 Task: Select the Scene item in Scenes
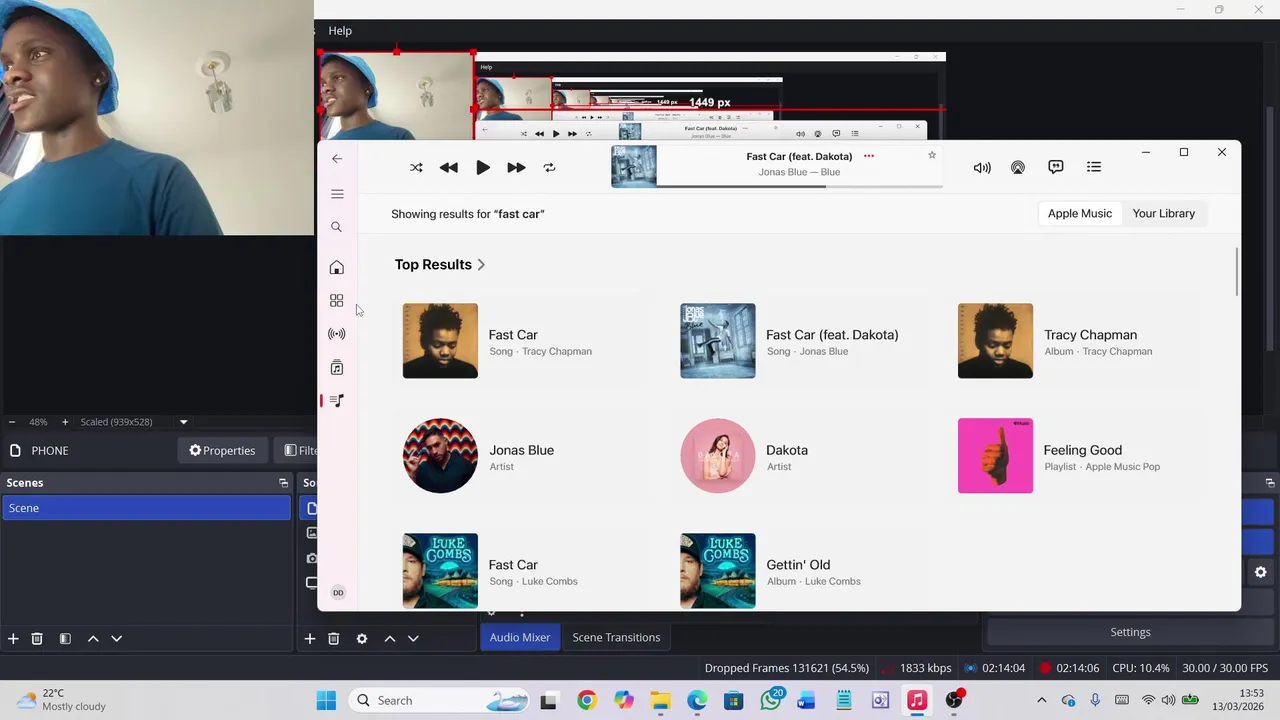pos(146,508)
